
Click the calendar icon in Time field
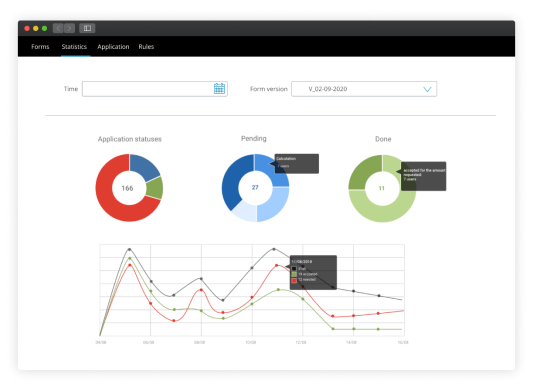pos(219,89)
